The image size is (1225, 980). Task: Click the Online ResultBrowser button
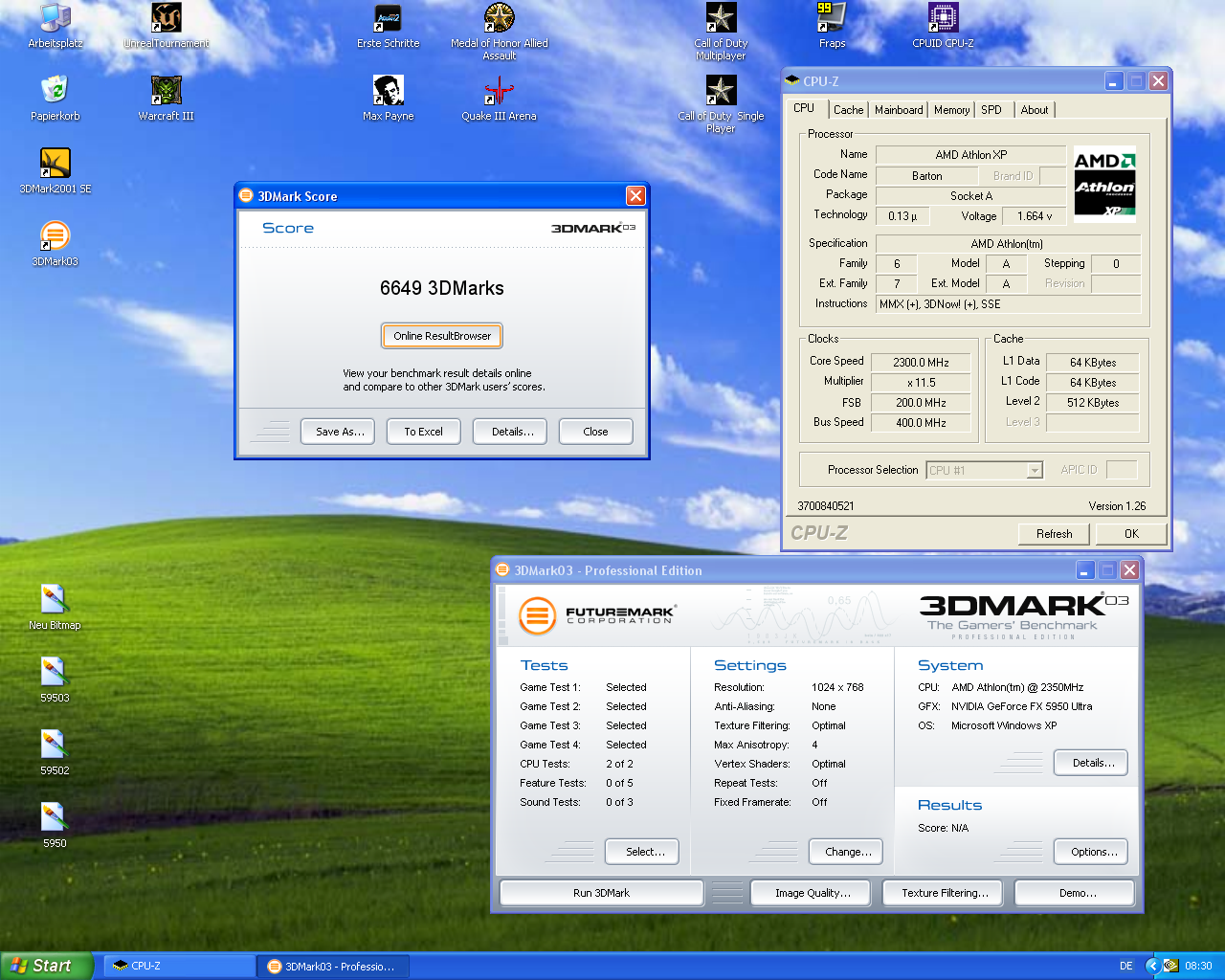pyautogui.click(x=442, y=336)
